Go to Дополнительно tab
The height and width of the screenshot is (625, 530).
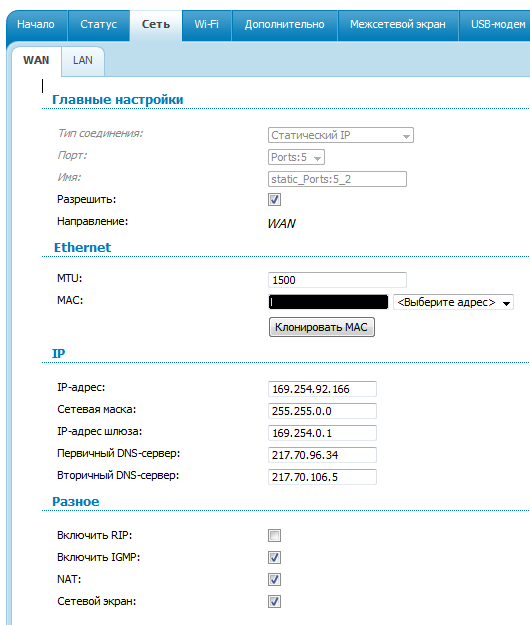pyautogui.click(x=285, y=25)
